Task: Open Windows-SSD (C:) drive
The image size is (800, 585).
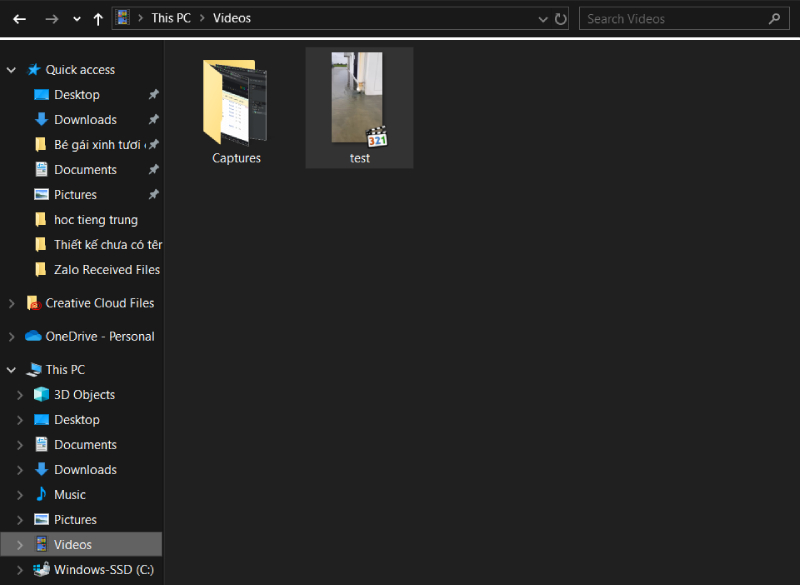Action: coord(103,570)
